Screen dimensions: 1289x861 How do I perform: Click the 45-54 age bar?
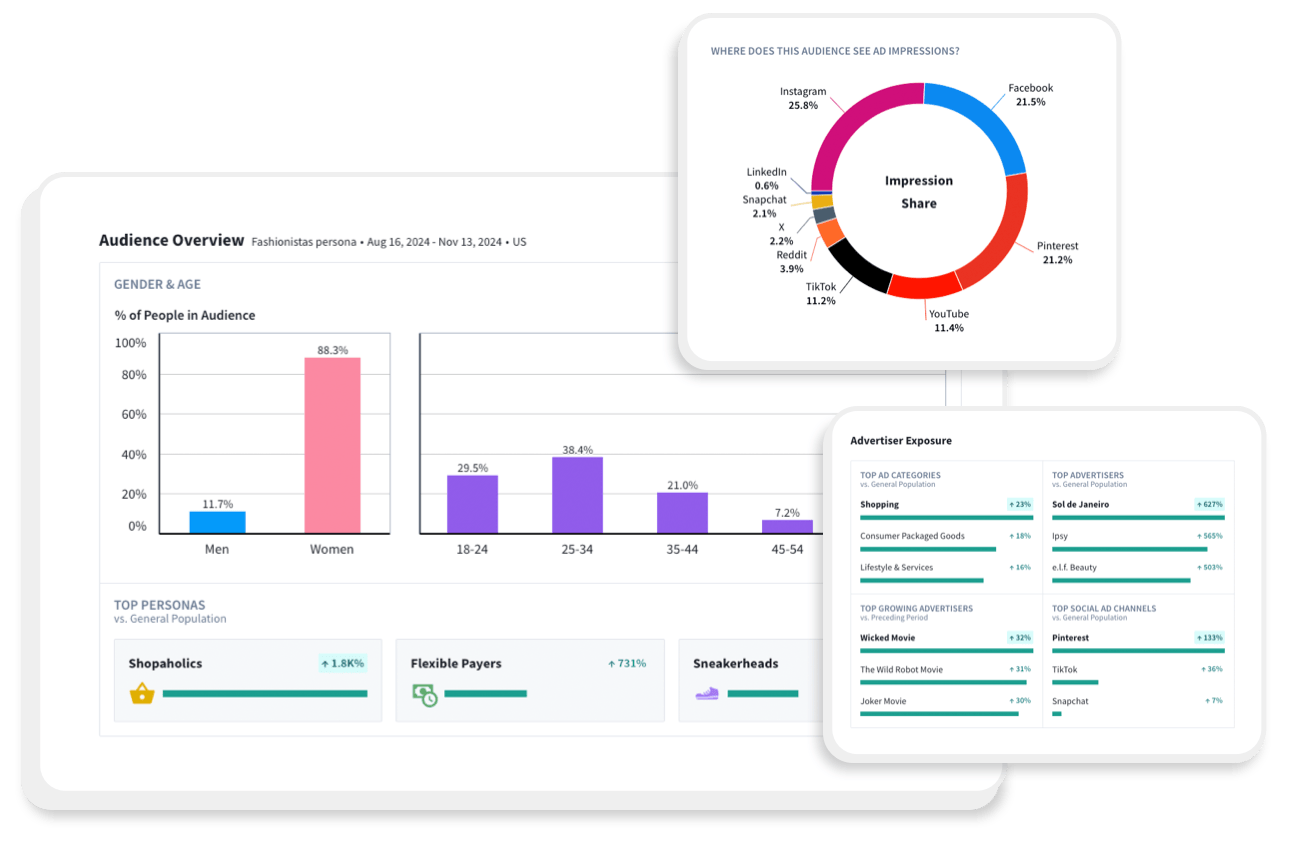click(x=787, y=527)
